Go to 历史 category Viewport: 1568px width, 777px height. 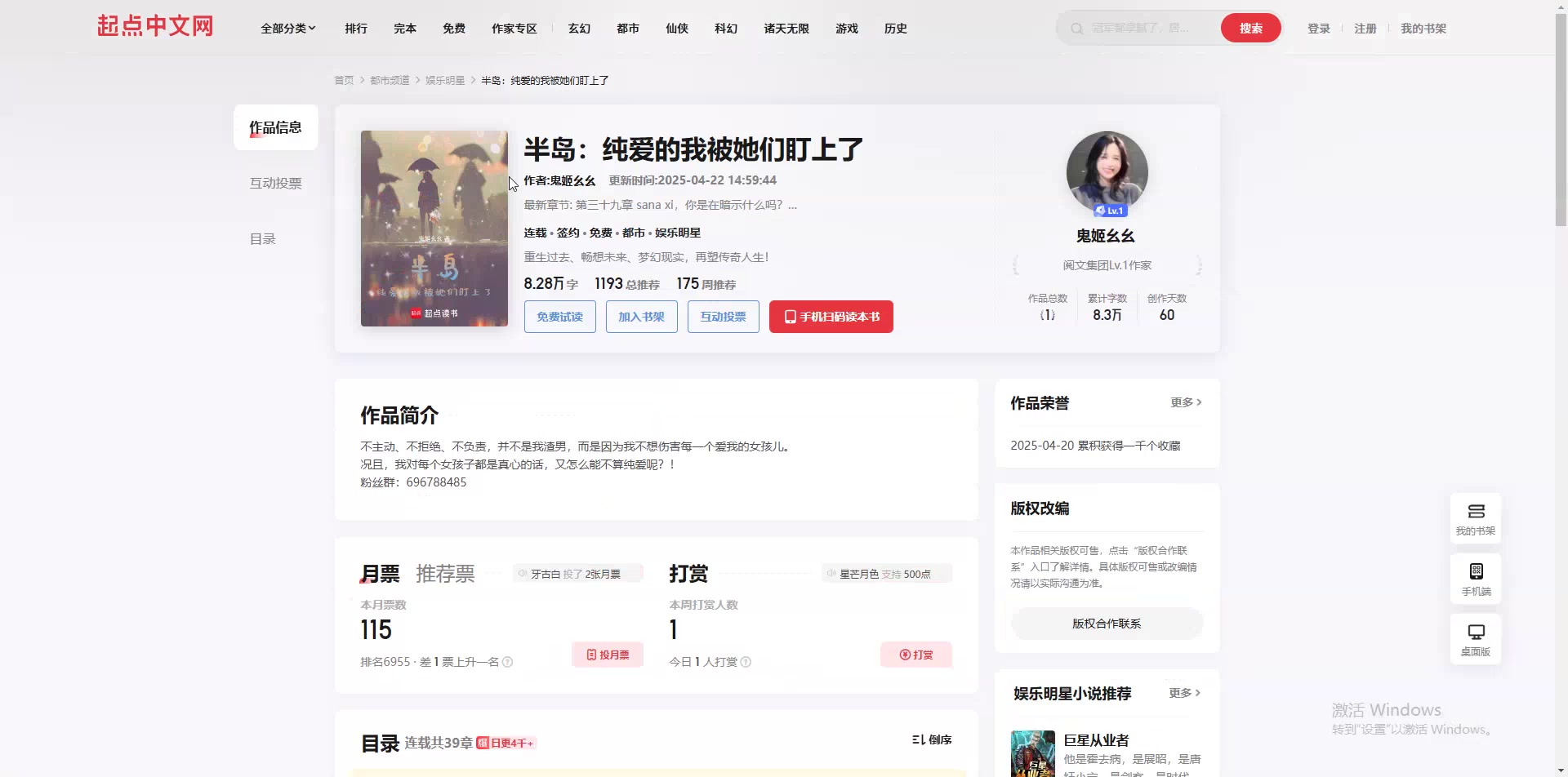click(896, 29)
